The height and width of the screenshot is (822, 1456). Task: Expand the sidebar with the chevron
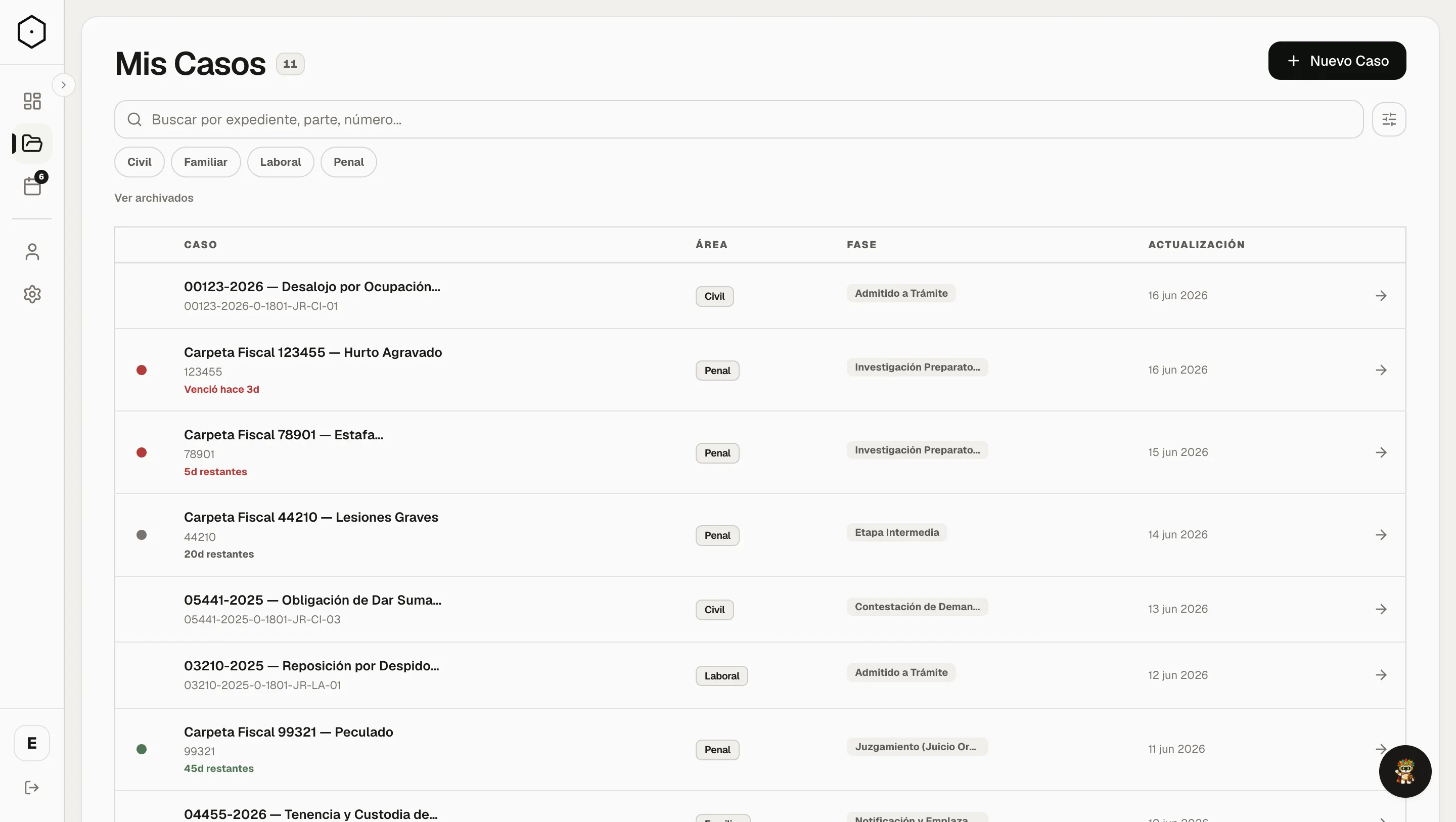tap(63, 85)
